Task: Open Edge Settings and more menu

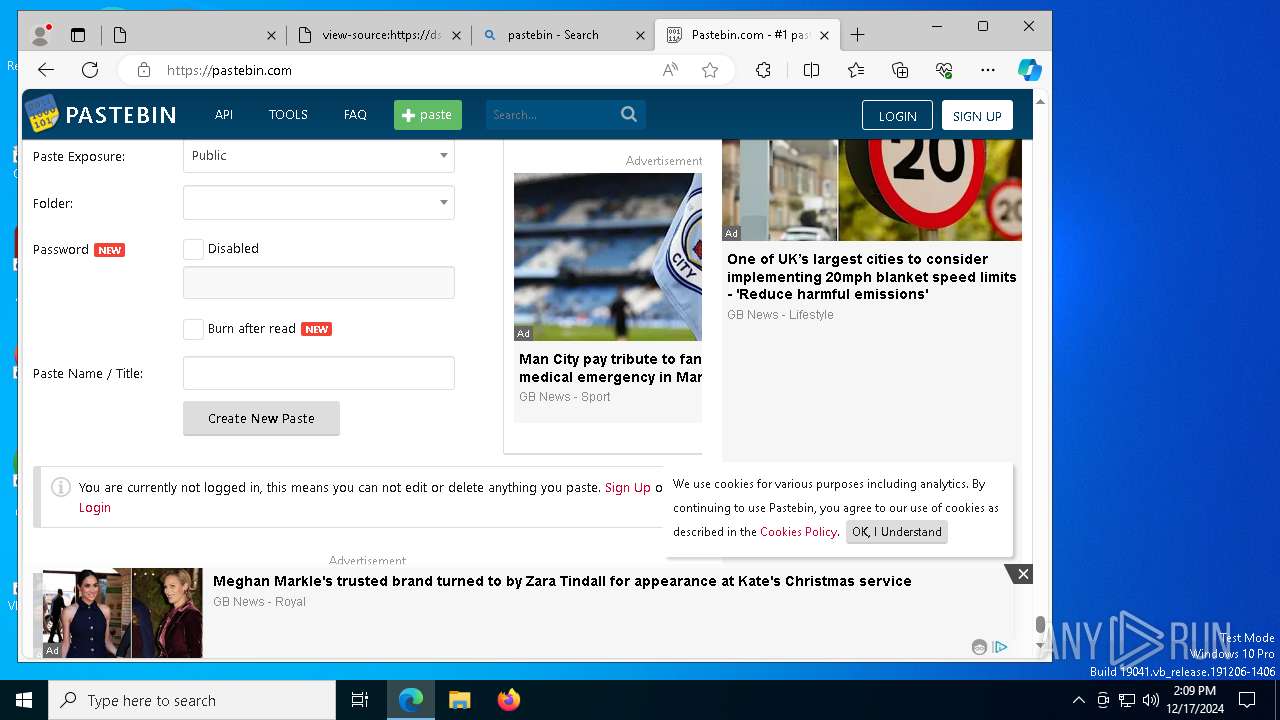Action: point(988,70)
